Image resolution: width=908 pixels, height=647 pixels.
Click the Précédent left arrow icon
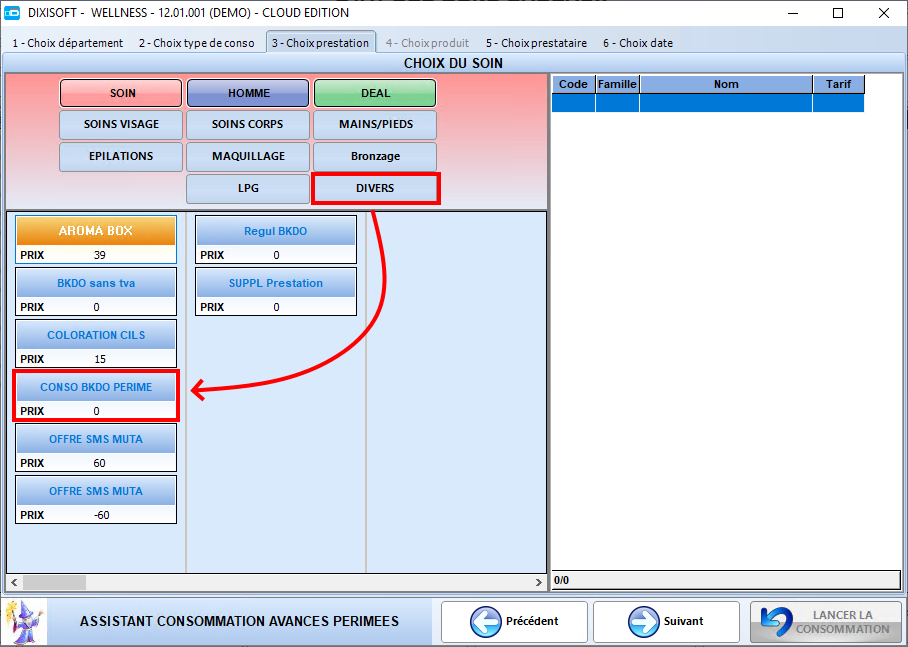tap(485, 622)
